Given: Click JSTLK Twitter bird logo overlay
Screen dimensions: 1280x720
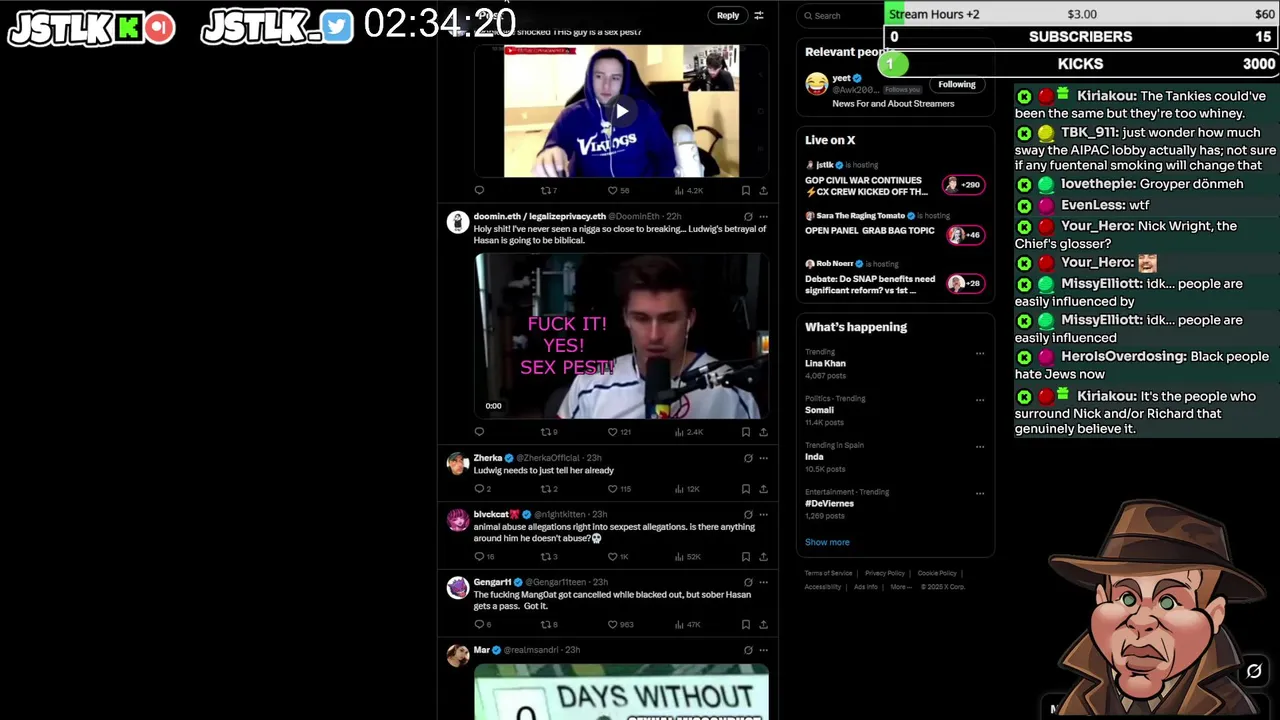Looking at the screenshot, I should [x=337, y=26].
